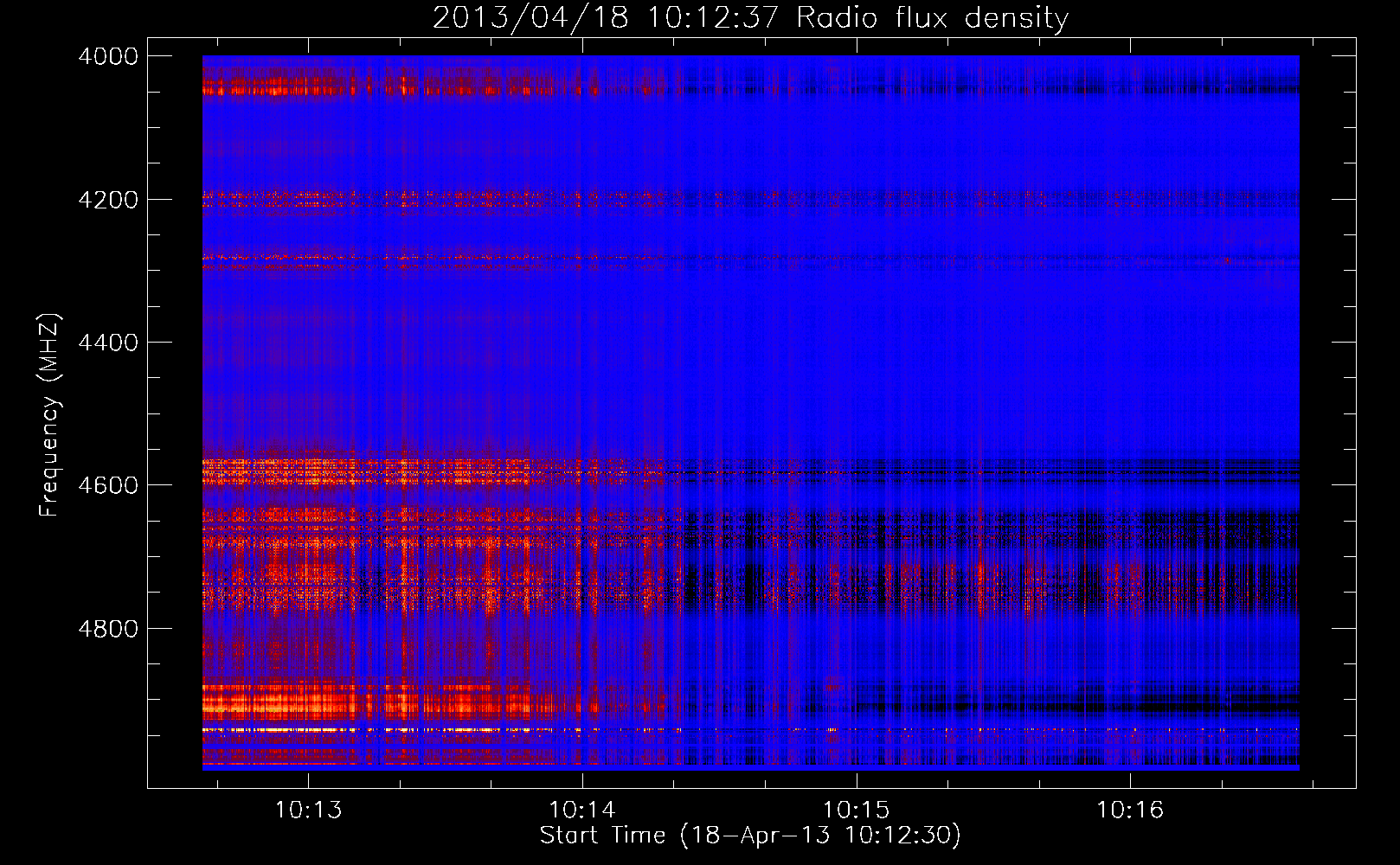Click the 10:16 time axis label
This screenshot has height=865, width=1400.
point(1130,811)
